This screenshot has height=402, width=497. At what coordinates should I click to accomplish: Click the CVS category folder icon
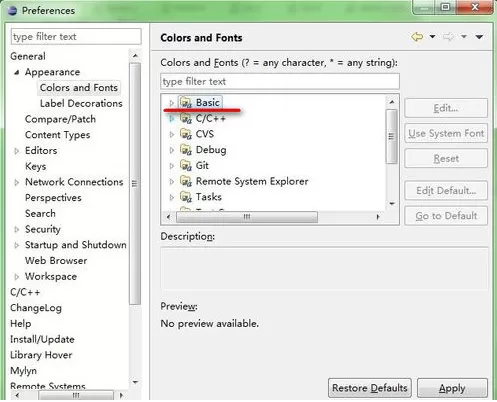(x=186, y=134)
